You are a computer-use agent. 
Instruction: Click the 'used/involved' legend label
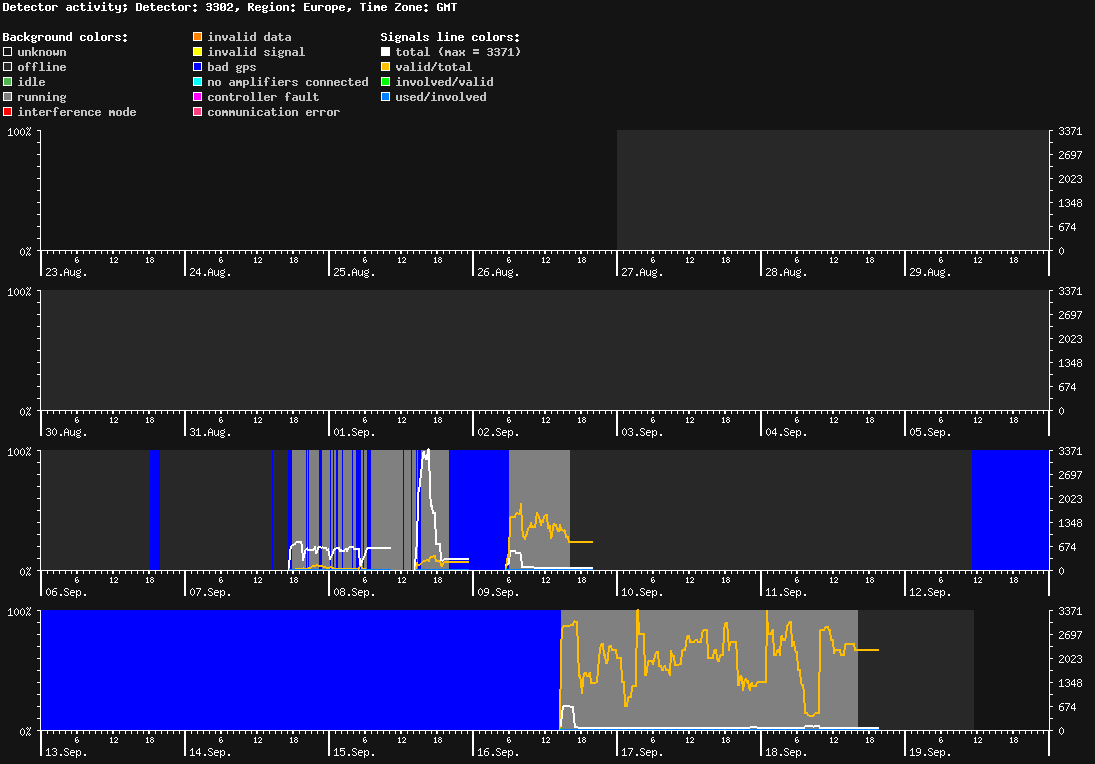[x=441, y=97]
